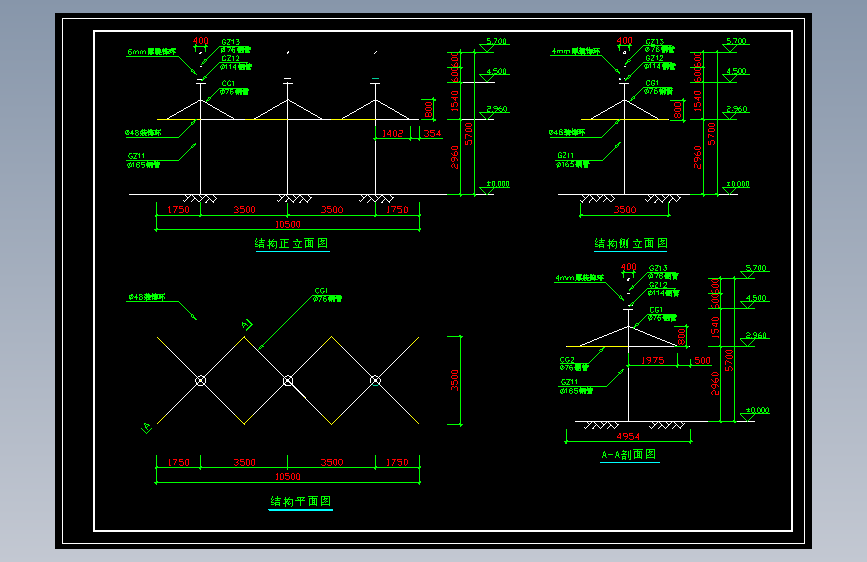The width and height of the screenshot is (867, 562).
Task: Select the Ø48 ring label in side elevation
Action: tap(567, 133)
